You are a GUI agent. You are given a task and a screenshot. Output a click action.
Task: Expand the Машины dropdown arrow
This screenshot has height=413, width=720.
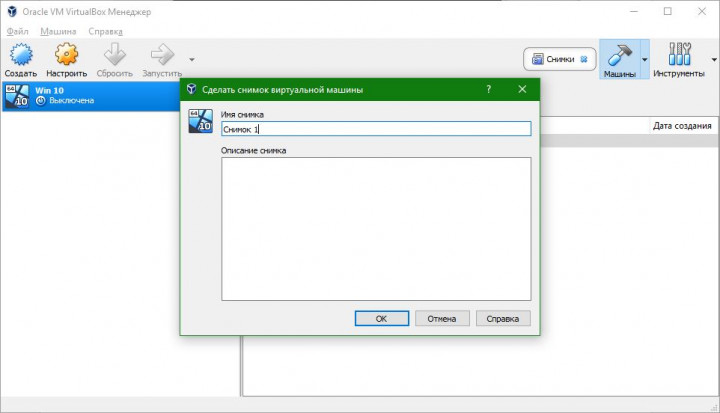pyautogui.click(x=645, y=59)
